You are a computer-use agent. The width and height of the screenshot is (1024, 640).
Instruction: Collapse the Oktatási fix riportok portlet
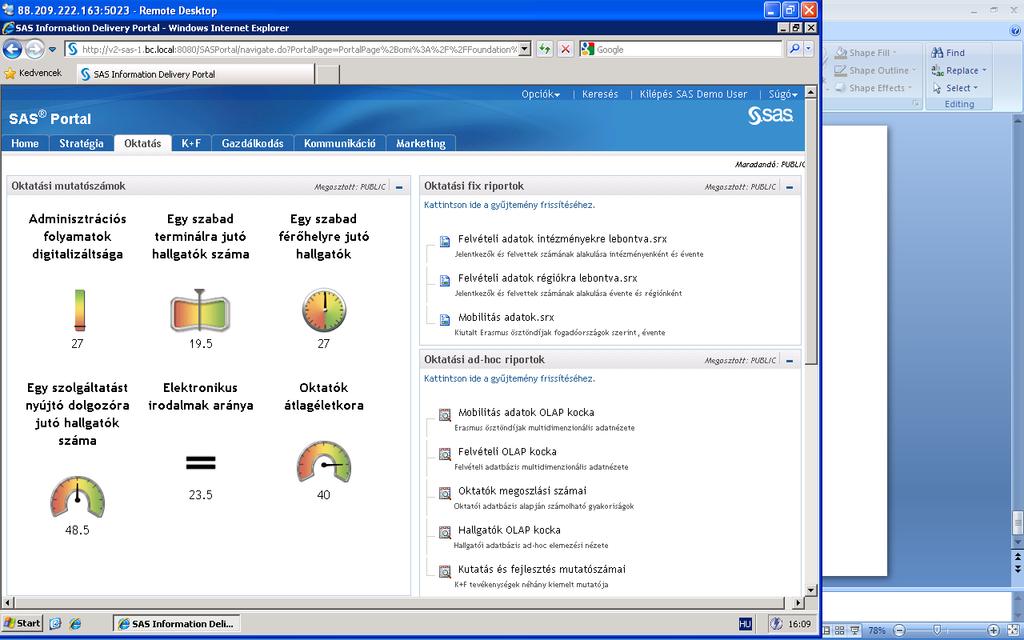(789, 187)
